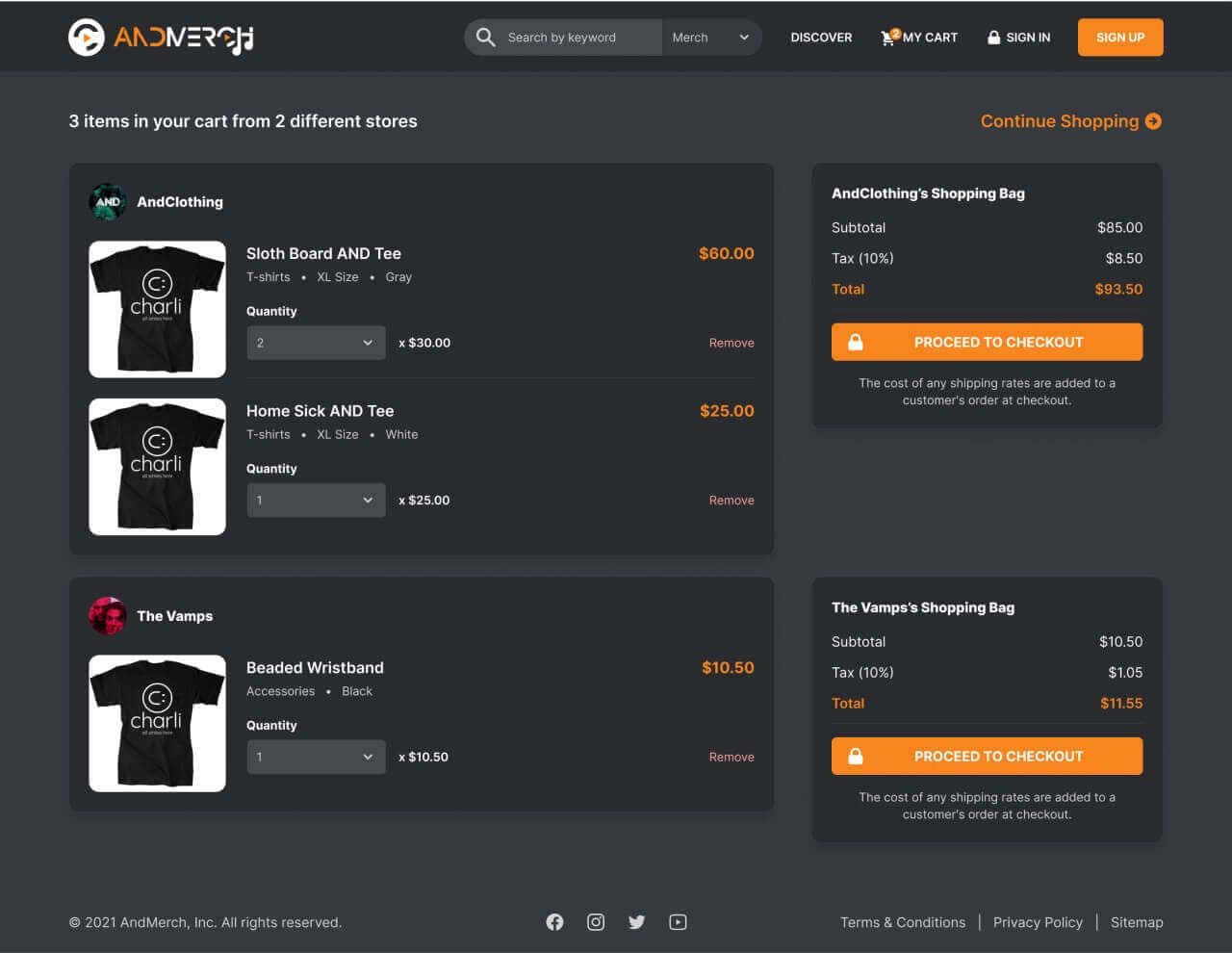1232x953 pixels.
Task: Click the $85.00 subtotal value
Action: [1120, 228]
